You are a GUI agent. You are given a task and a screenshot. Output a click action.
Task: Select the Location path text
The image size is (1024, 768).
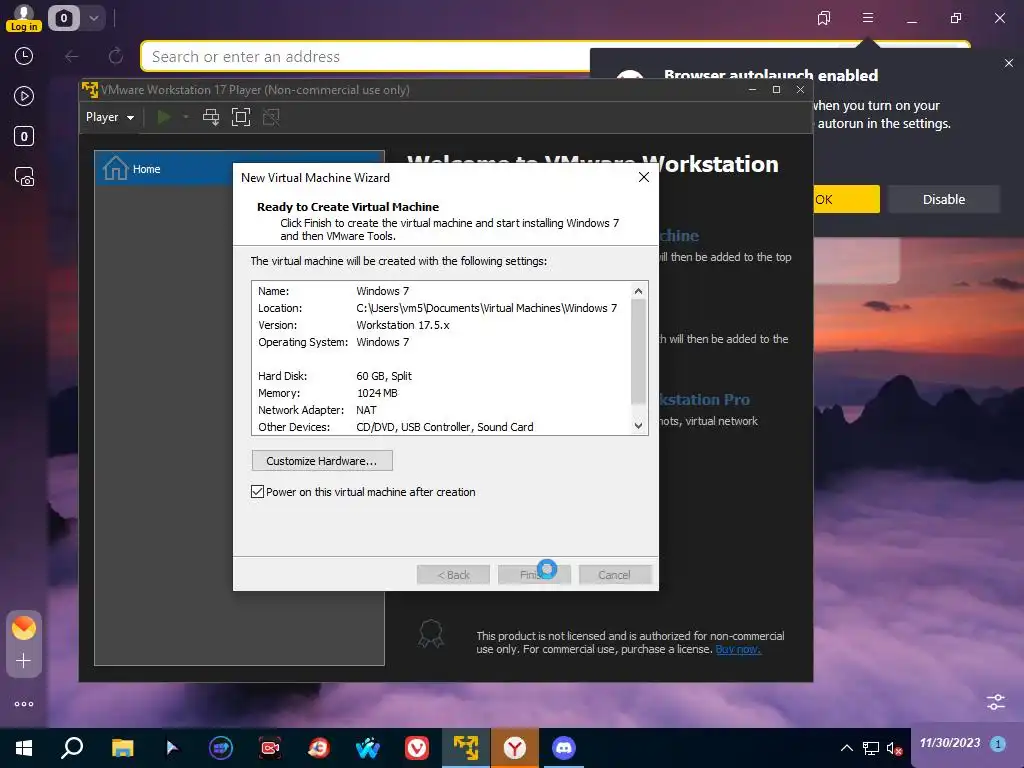pyautogui.click(x=487, y=308)
